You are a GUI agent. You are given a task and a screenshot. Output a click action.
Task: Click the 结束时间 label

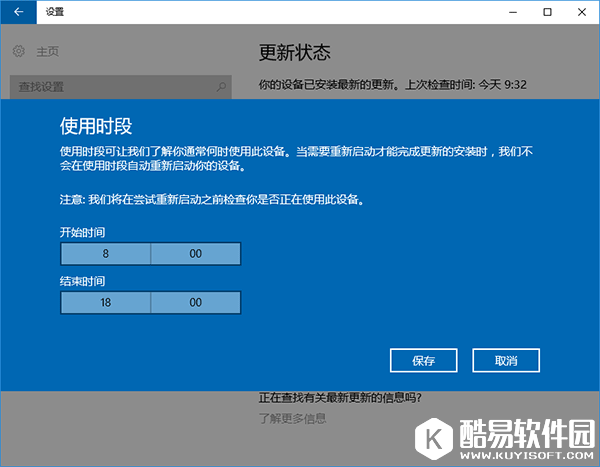(82, 281)
